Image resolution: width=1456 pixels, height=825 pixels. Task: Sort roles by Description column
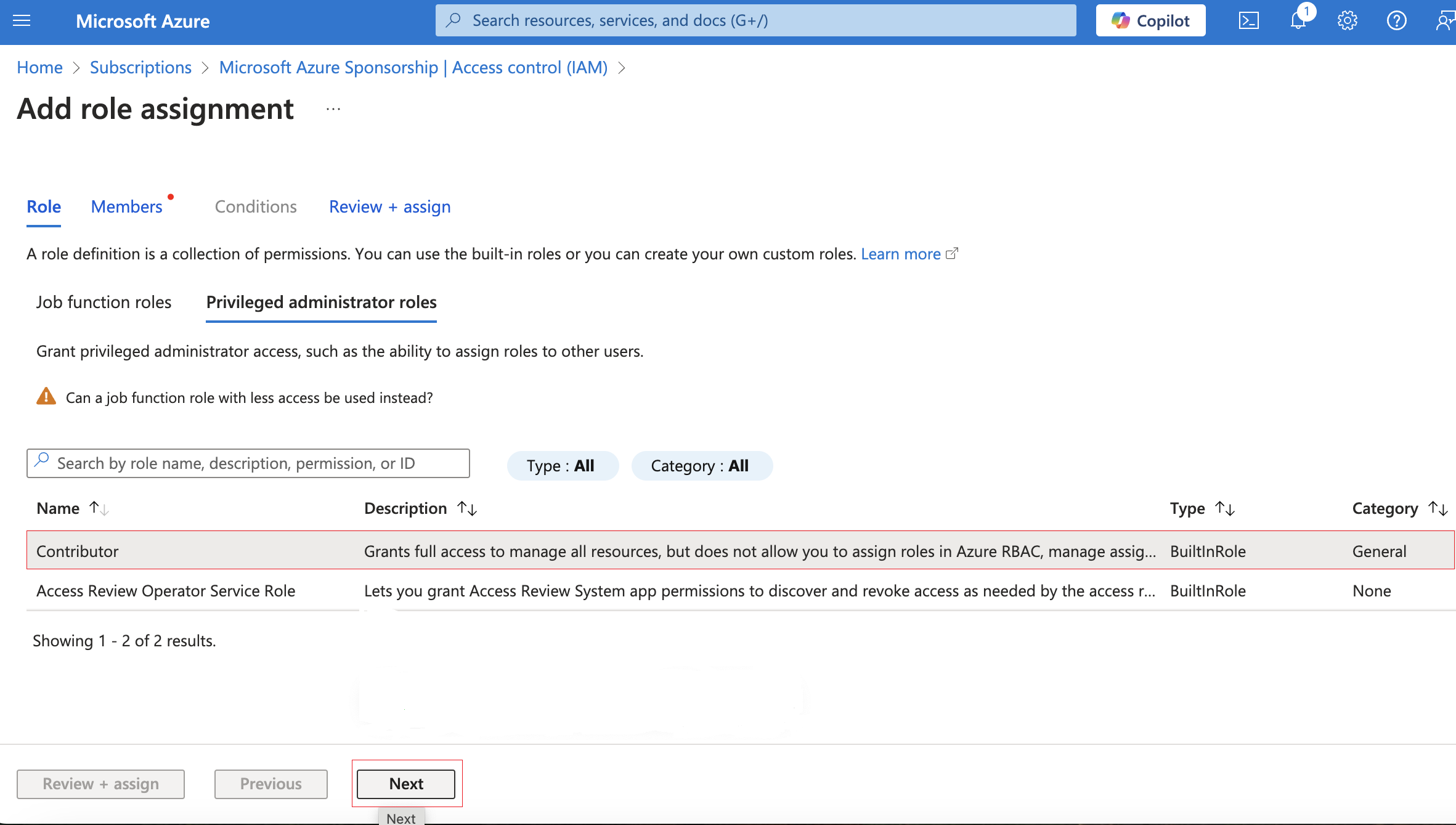click(467, 508)
